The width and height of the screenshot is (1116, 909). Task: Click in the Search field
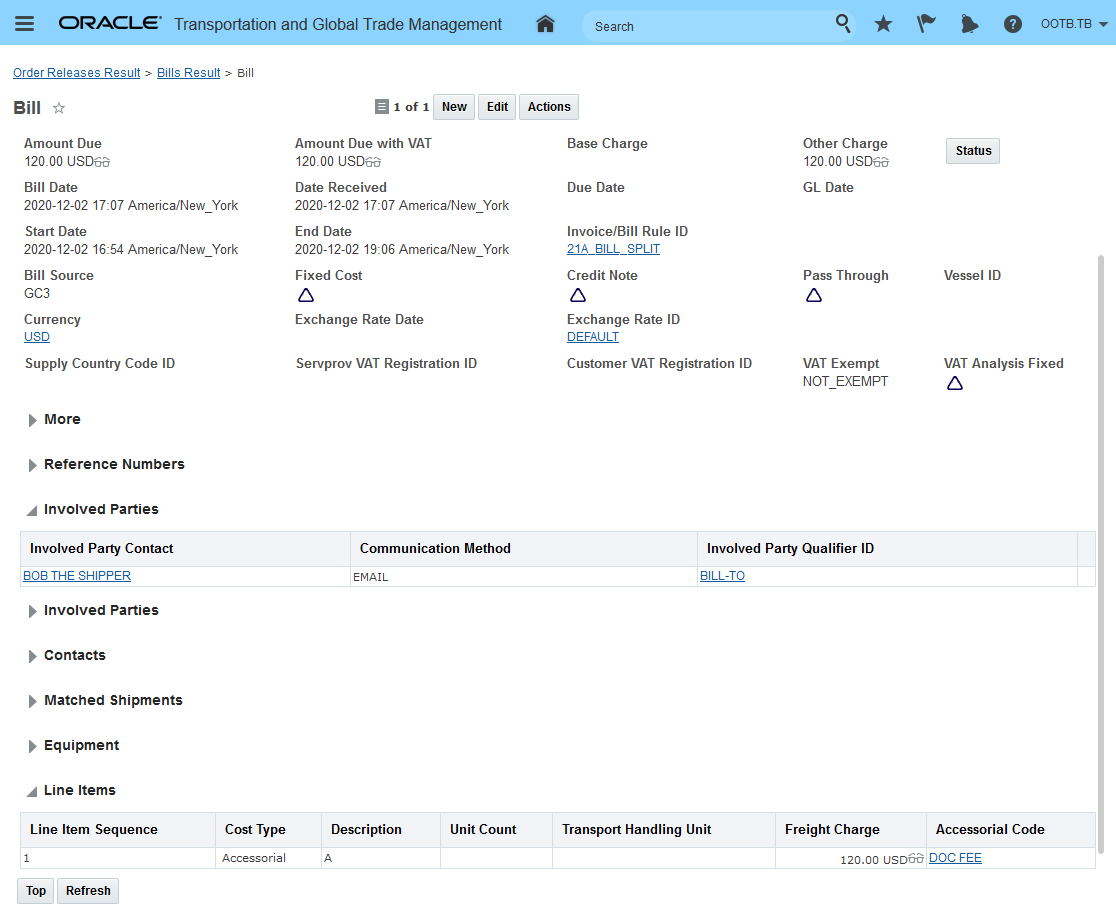point(710,26)
